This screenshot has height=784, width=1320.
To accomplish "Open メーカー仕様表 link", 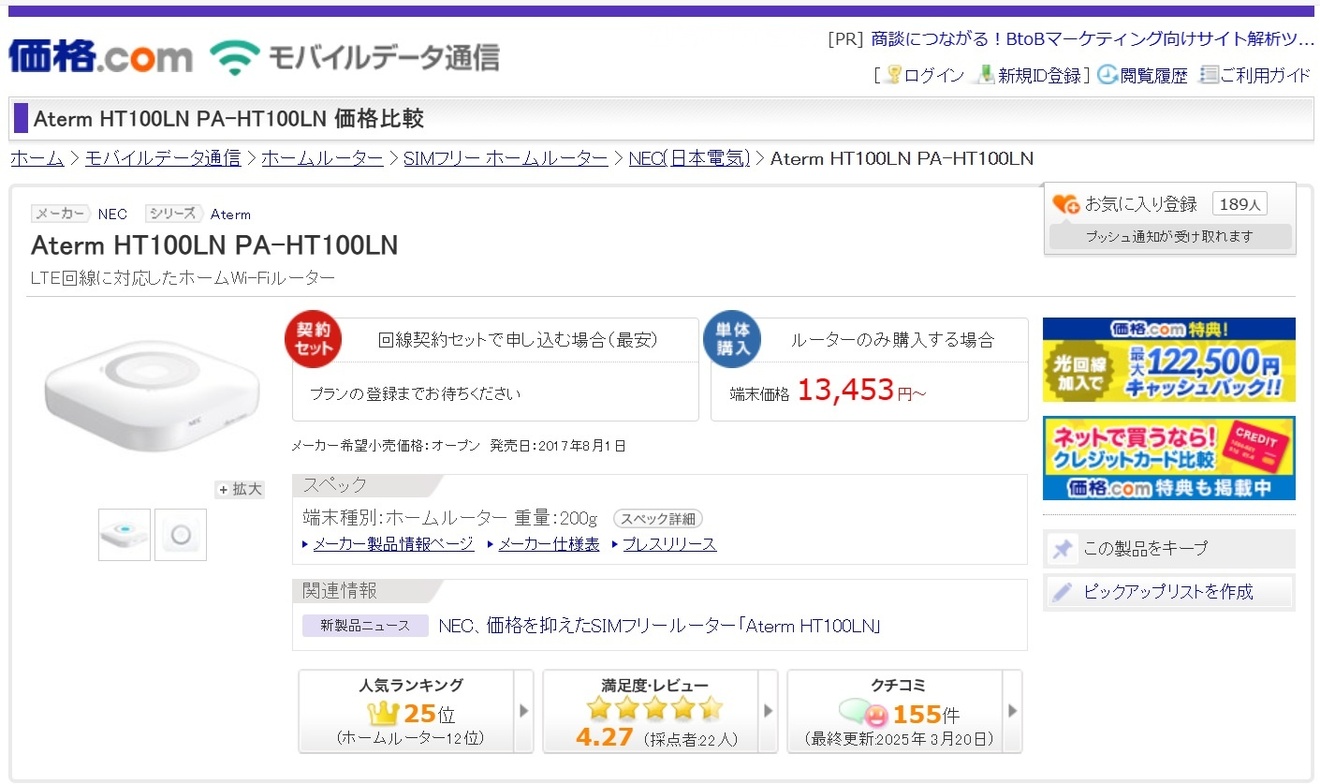I will [x=549, y=544].
